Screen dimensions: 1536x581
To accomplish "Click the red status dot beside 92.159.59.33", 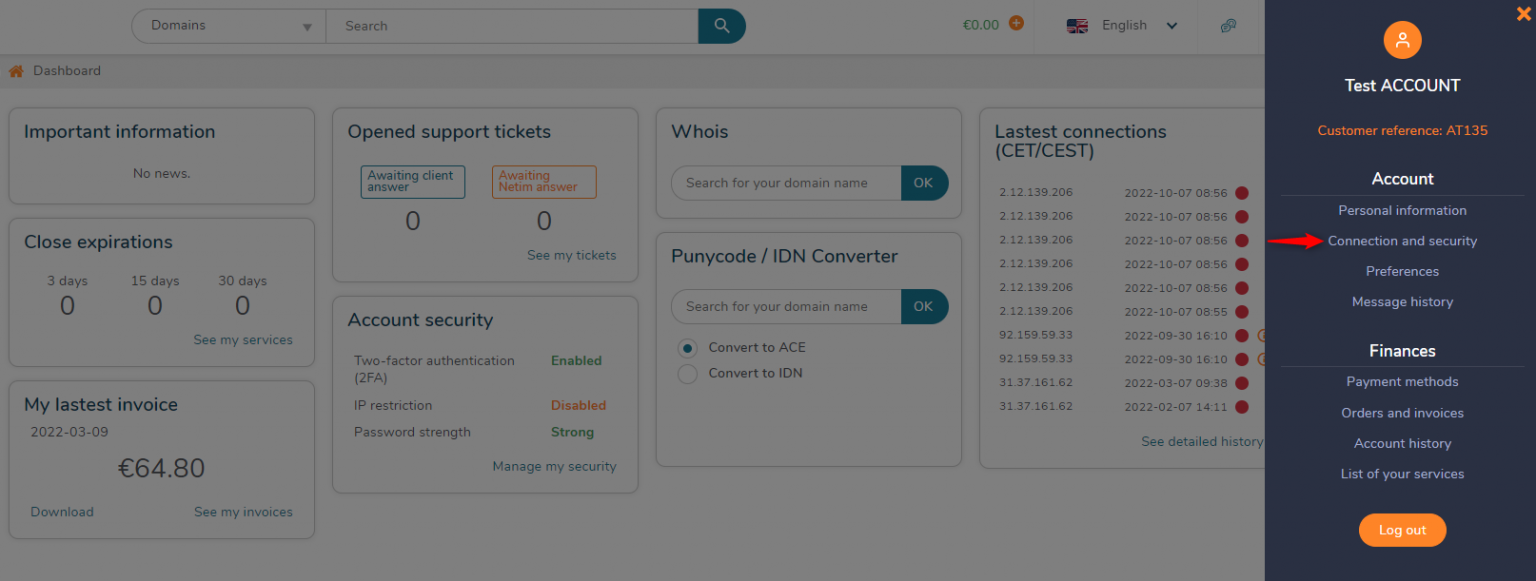I will pos(1241,336).
